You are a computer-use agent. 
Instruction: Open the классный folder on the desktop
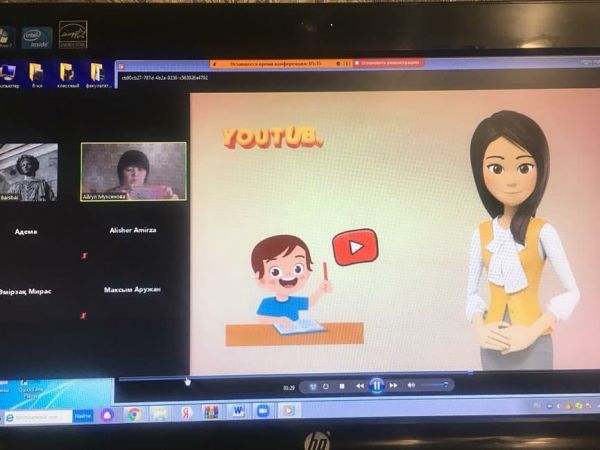coord(67,75)
